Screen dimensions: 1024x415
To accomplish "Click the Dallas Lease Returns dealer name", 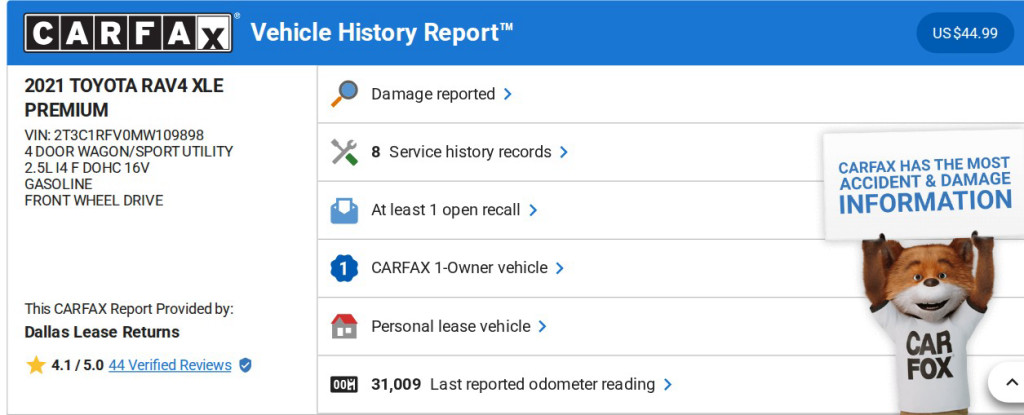I will tap(102, 332).
